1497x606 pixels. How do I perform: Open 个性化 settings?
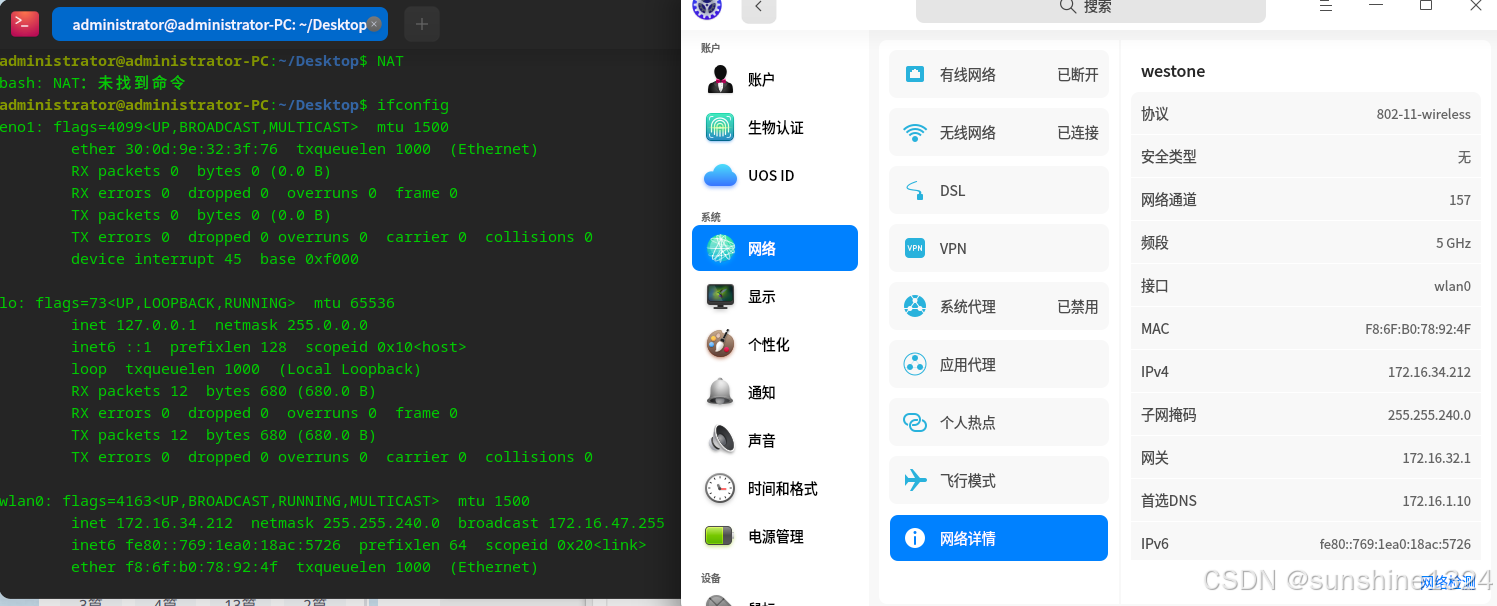click(x=775, y=344)
